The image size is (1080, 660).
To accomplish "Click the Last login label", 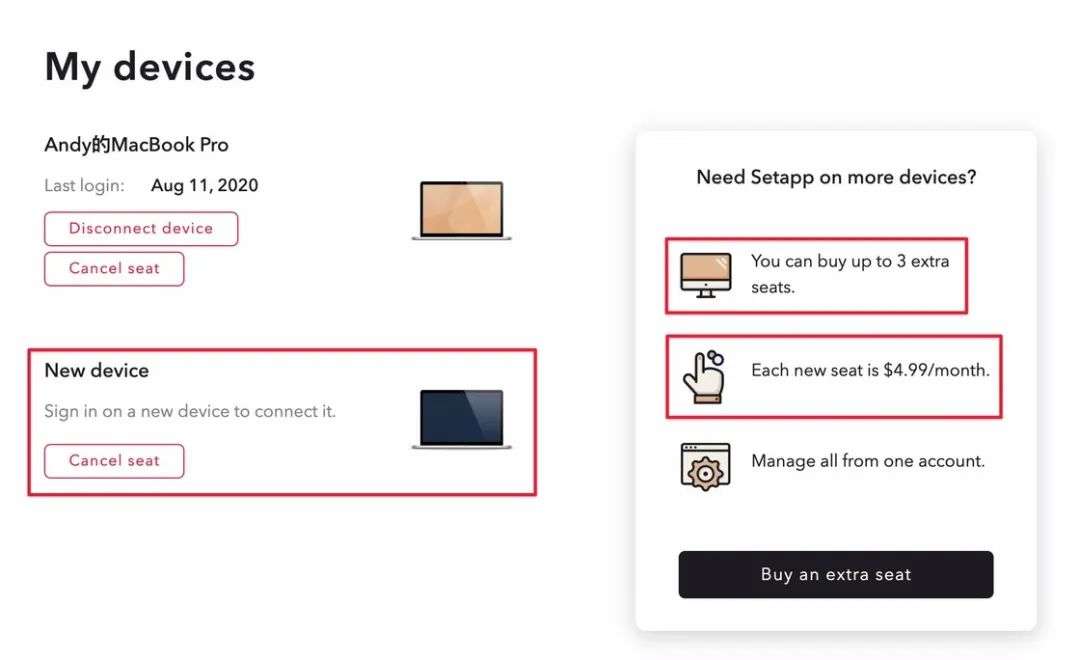I will pos(85,185).
